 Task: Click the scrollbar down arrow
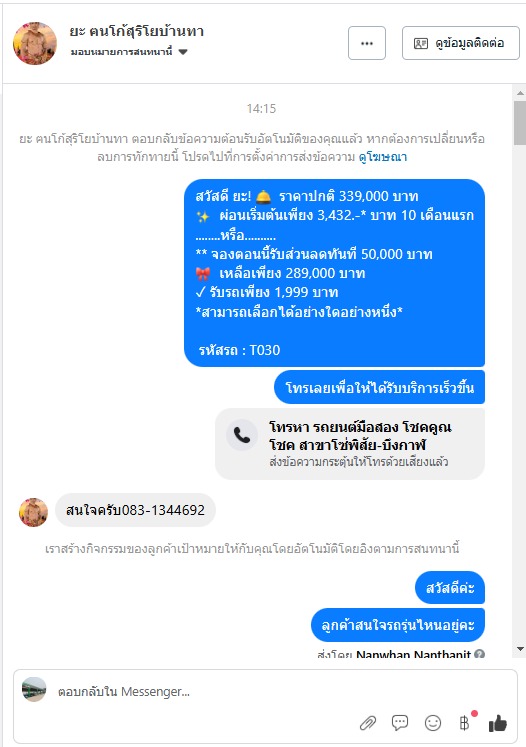coord(520,649)
